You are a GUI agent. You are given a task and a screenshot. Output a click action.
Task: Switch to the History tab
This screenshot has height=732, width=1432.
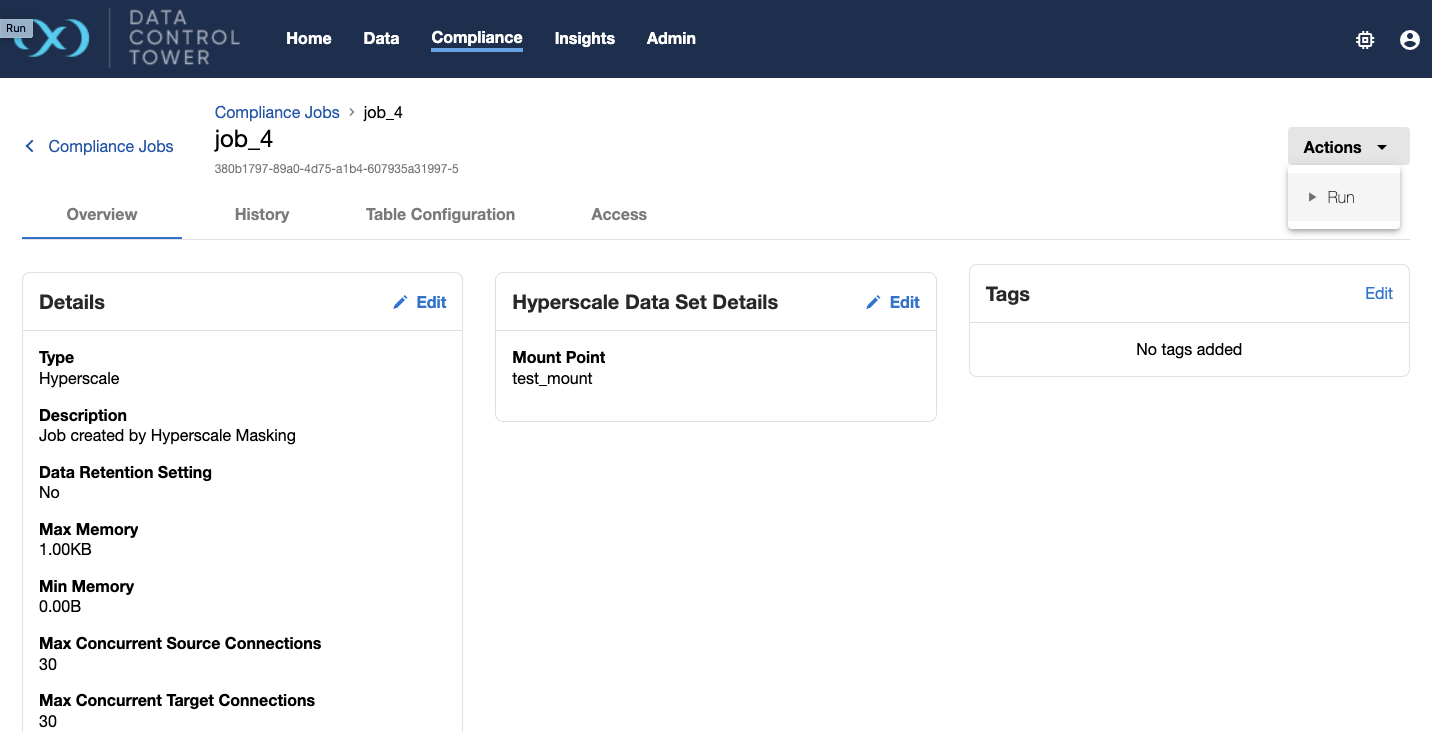click(261, 214)
